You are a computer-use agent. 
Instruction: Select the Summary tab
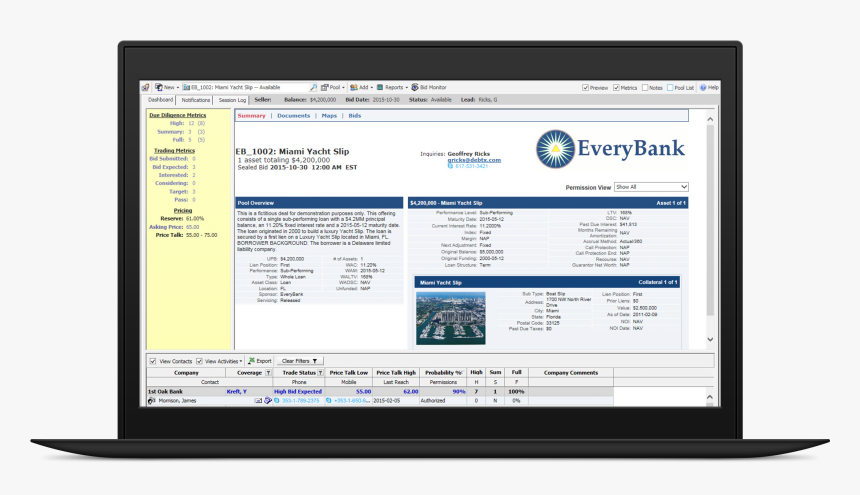point(252,116)
